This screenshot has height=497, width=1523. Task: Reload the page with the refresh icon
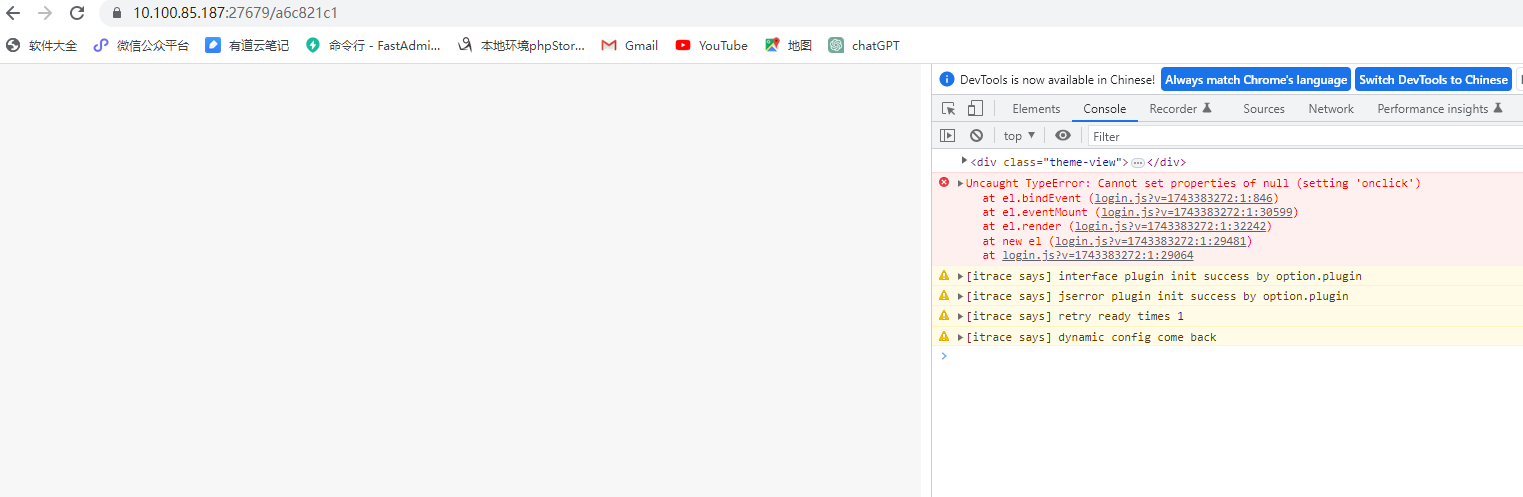77,13
